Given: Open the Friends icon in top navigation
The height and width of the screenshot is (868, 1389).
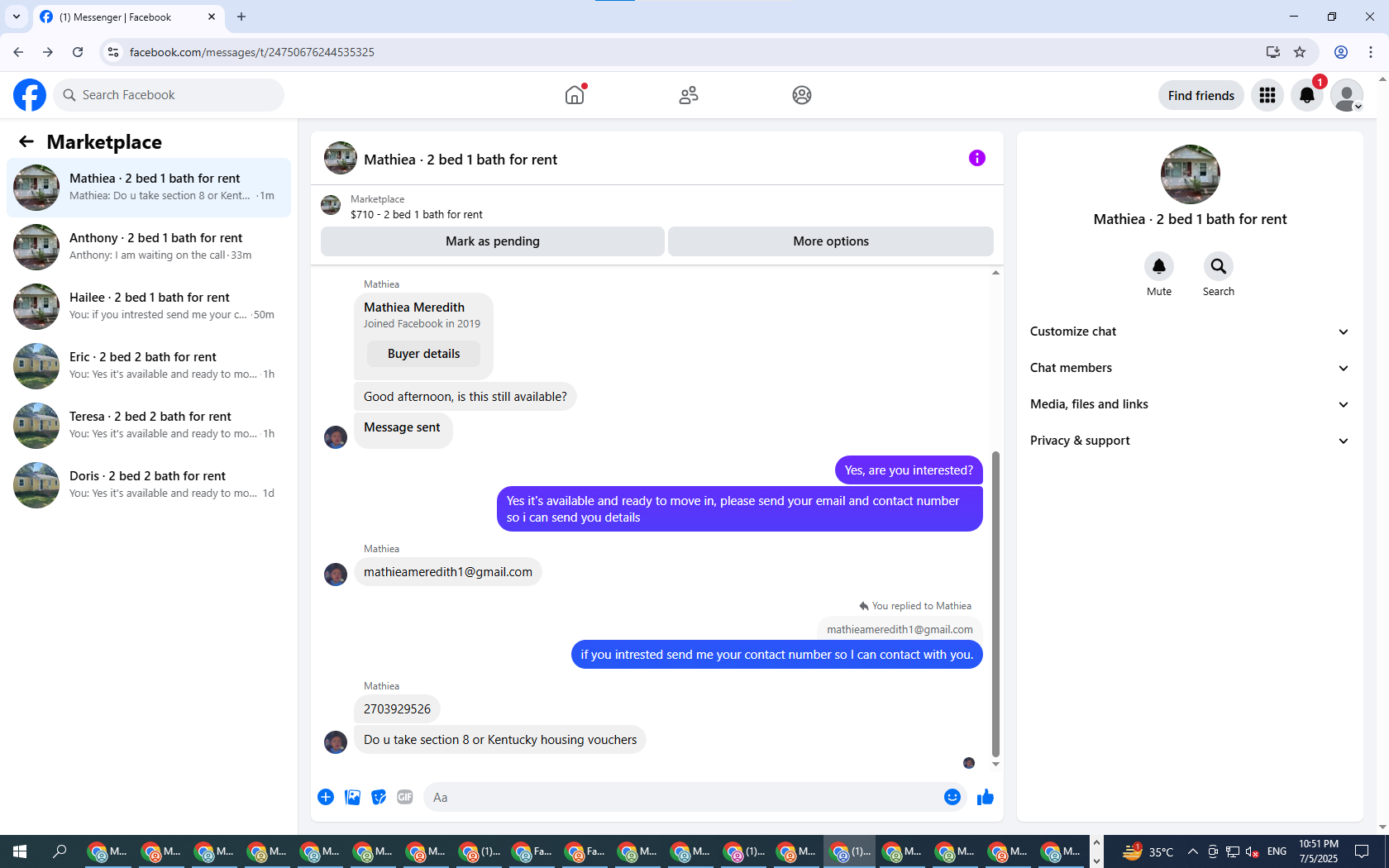Looking at the screenshot, I should tap(689, 95).
